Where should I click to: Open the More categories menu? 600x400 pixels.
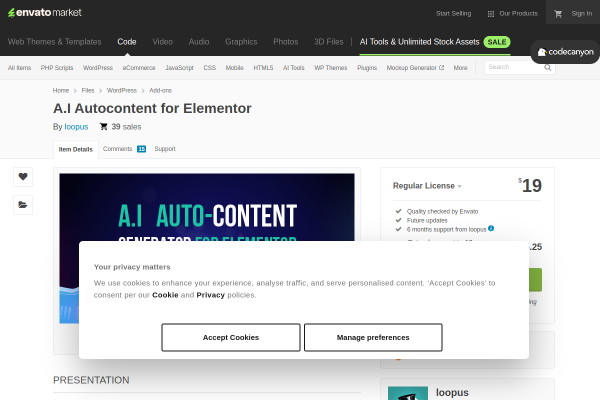460,68
